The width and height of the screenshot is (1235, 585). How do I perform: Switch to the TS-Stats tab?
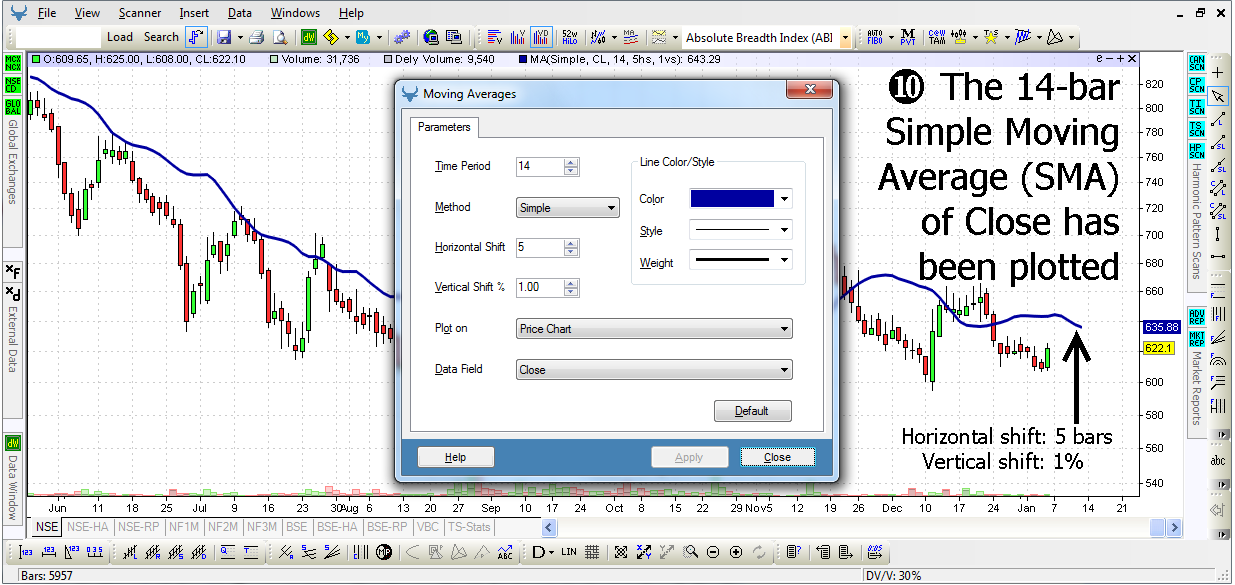[469, 526]
